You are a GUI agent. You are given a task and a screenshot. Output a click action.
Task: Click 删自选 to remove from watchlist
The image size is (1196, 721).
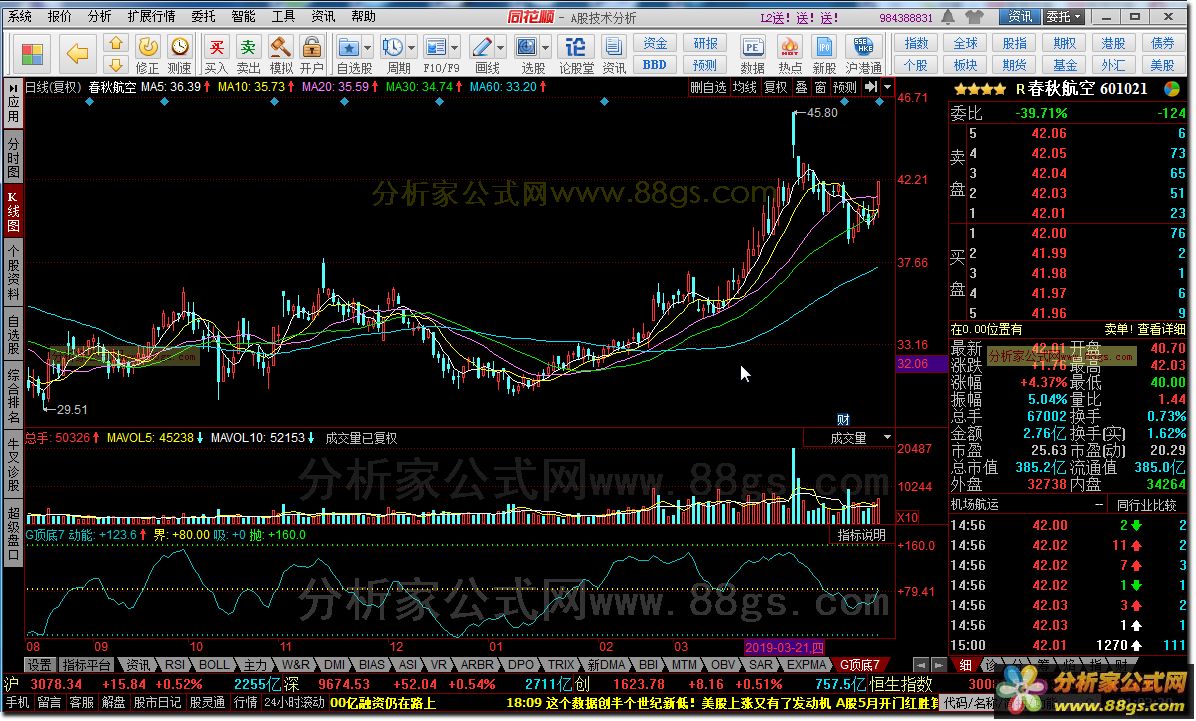click(x=708, y=88)
